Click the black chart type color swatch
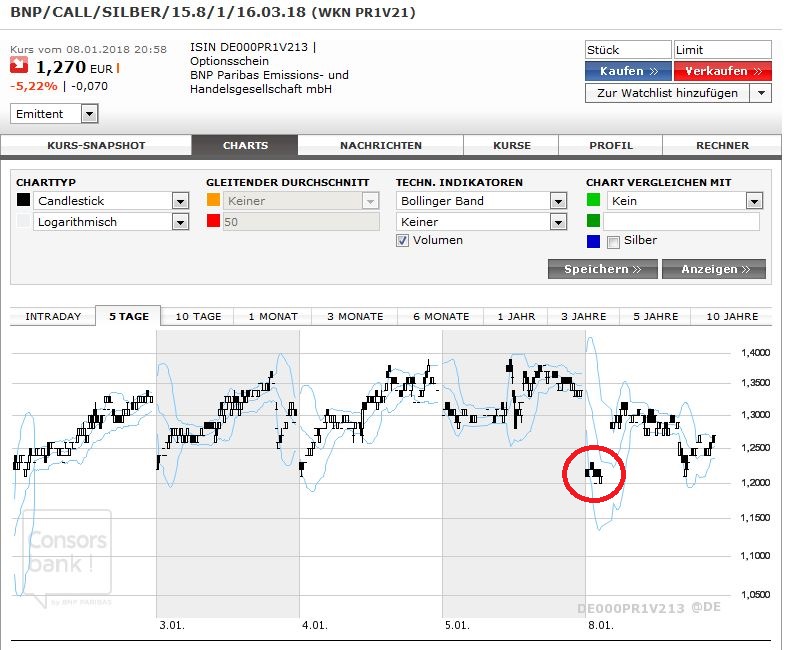Viewport: 788px width, 650px height. pos(23,200)
